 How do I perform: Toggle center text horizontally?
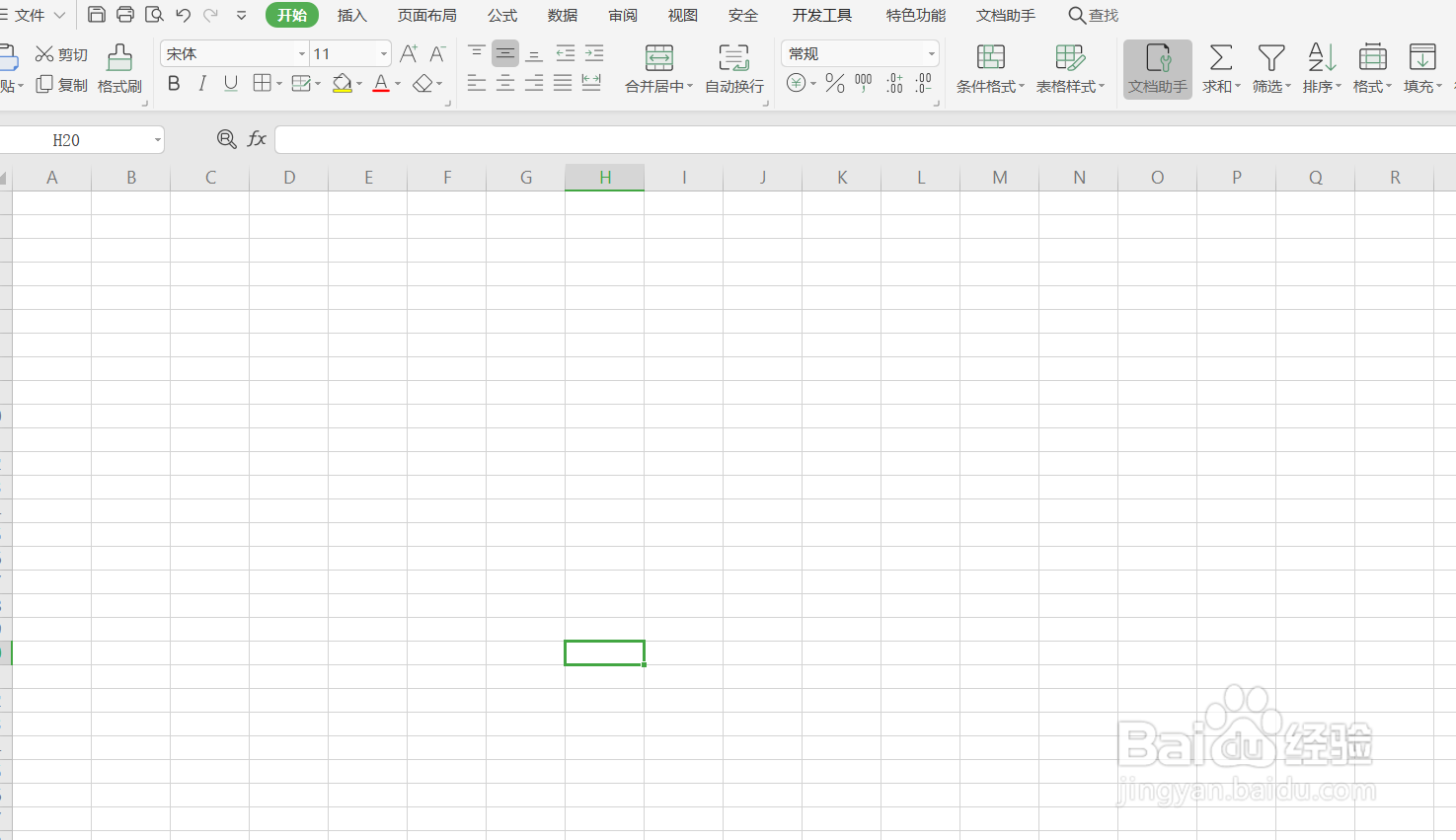505,83
